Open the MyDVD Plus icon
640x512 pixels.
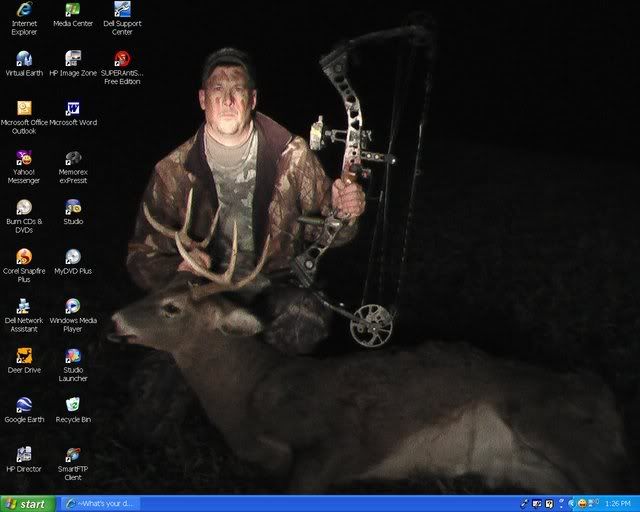coord(73,262)
